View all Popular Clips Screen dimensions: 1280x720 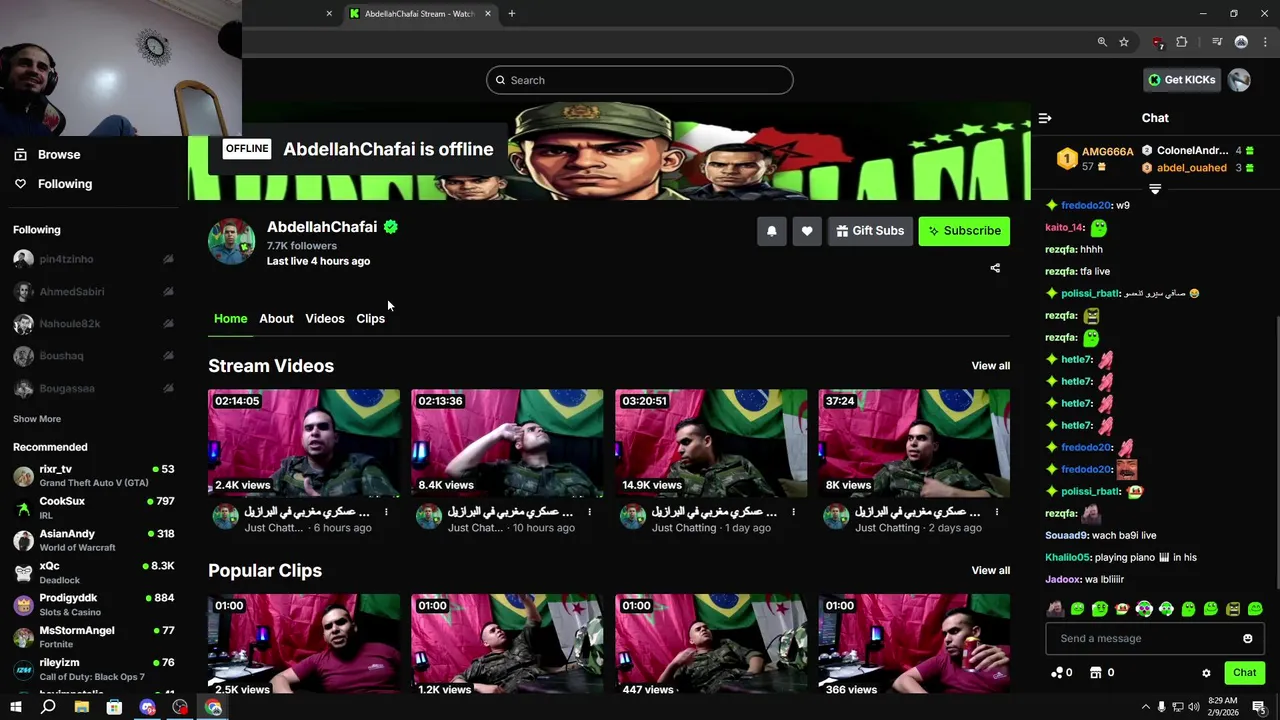pos(991,571)
